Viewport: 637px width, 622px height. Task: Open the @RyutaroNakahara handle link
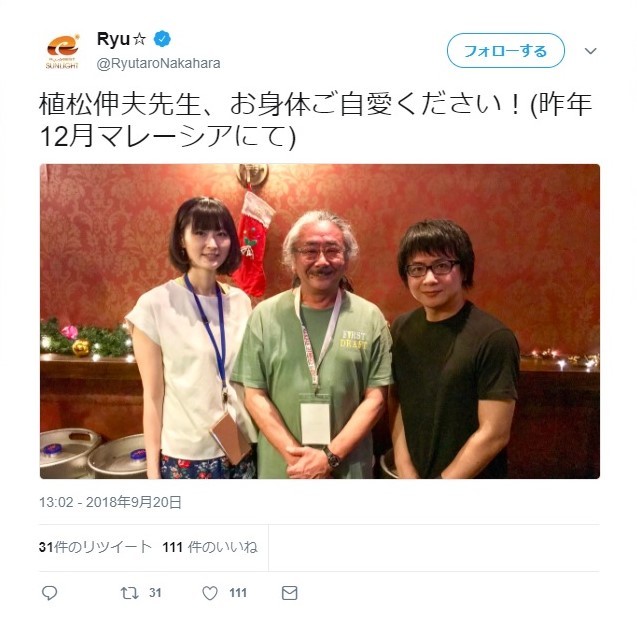[158, 64]
